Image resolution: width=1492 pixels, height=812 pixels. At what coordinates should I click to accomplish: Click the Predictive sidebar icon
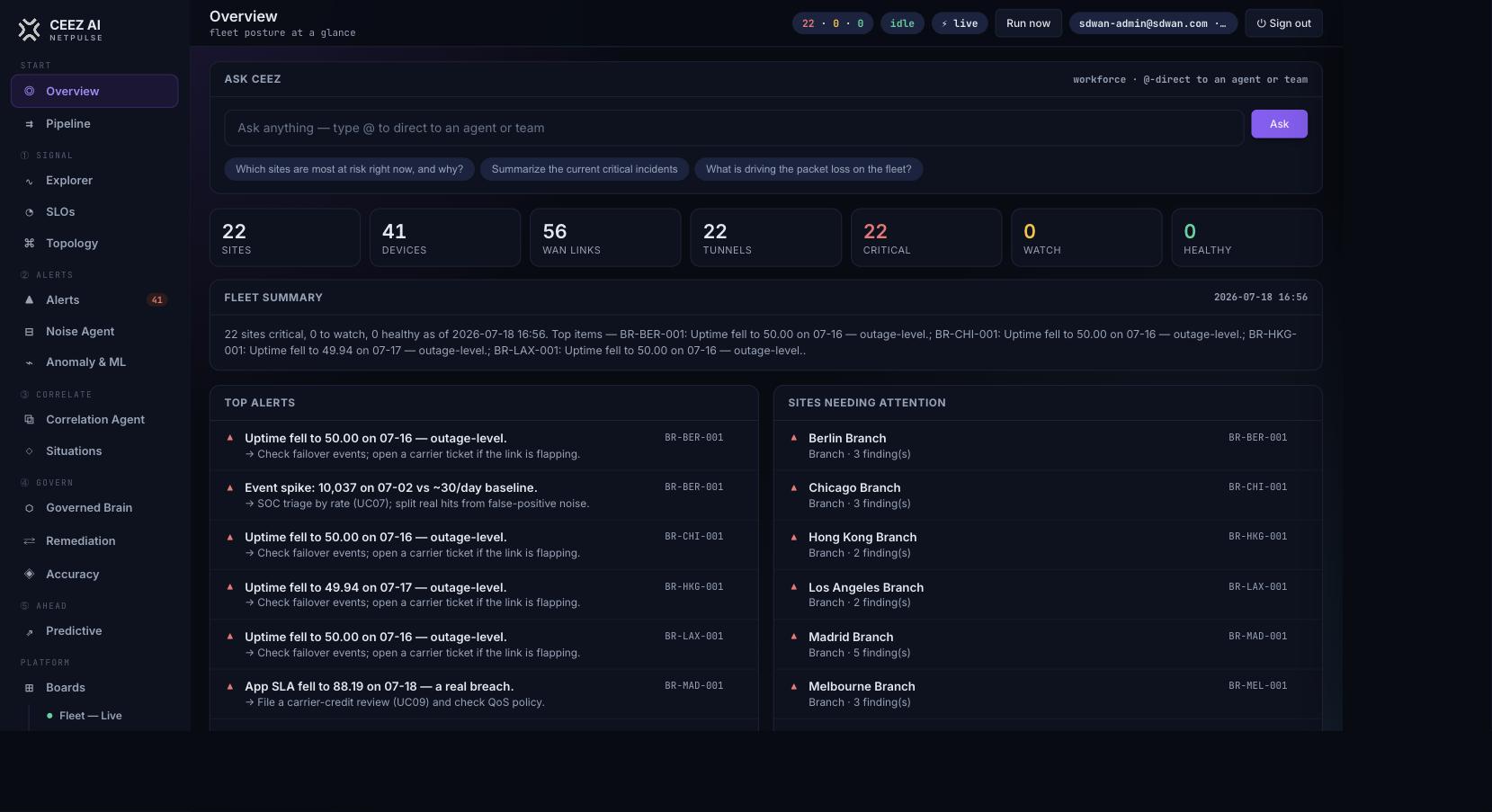[x=29, y=632]
